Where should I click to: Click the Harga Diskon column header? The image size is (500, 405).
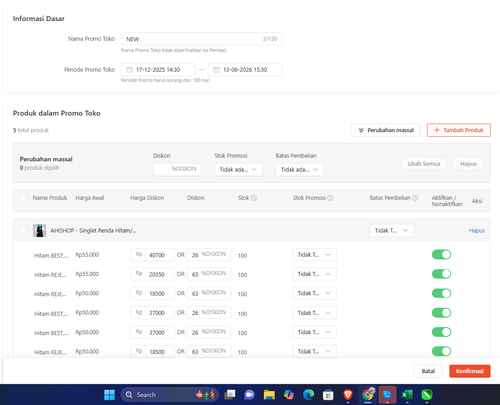pos(147,198)
